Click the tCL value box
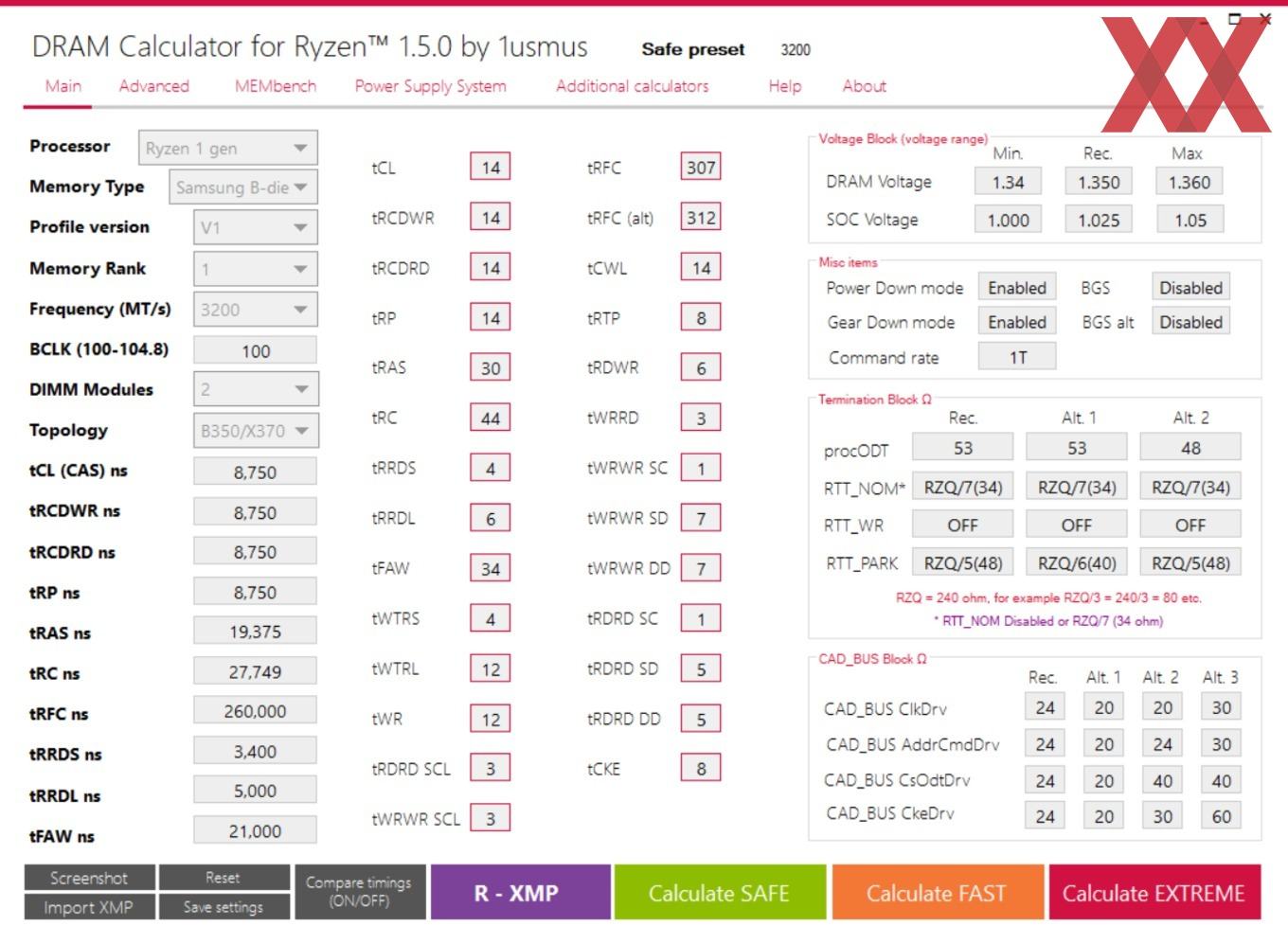Screen dimensions: 1288x944 (491, 168)
